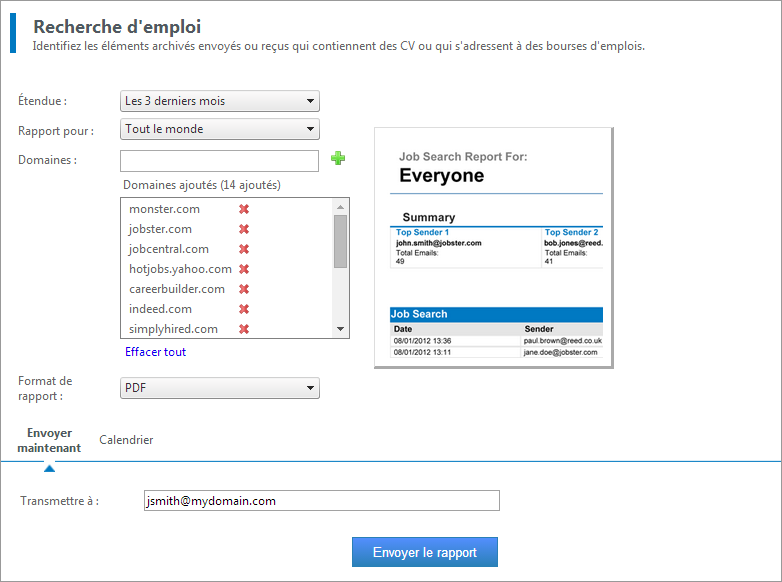
Task: Select indeed.com in the domain list
Action: pyautogui.click(x=160, y=309)
